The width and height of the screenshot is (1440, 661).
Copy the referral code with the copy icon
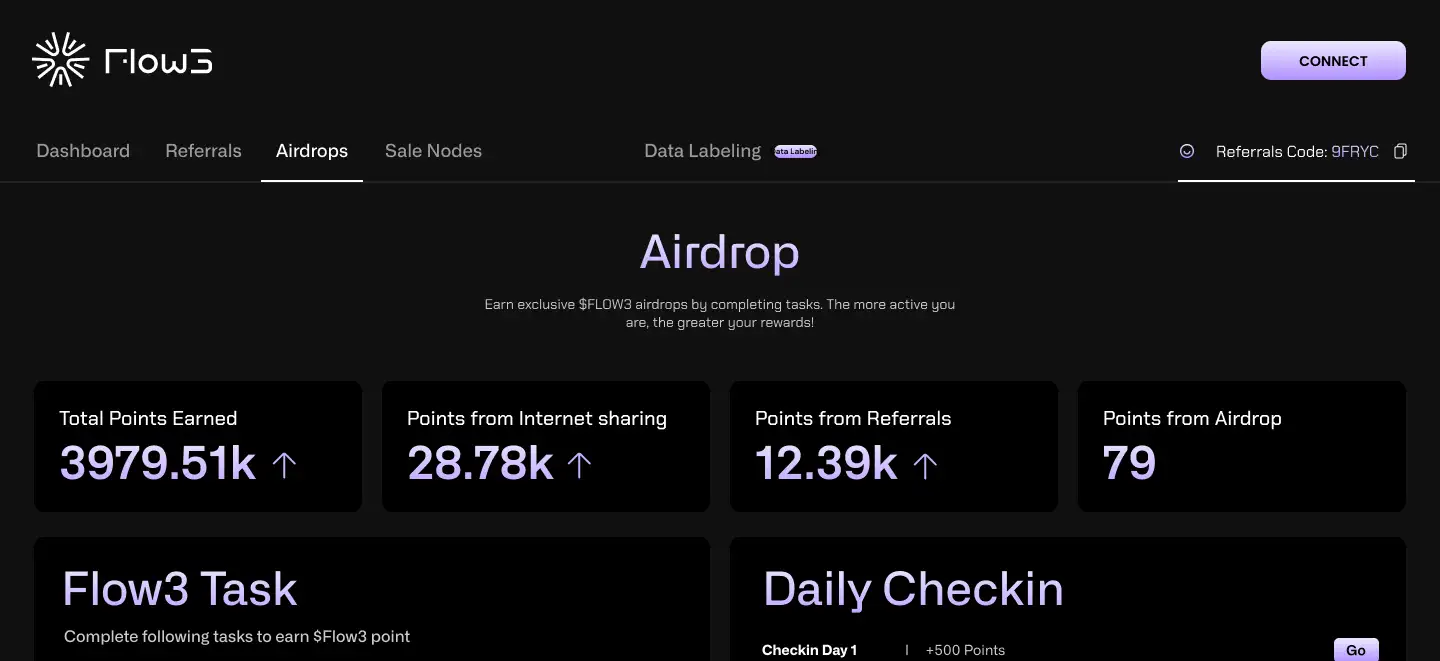[x=1400, y=151]
